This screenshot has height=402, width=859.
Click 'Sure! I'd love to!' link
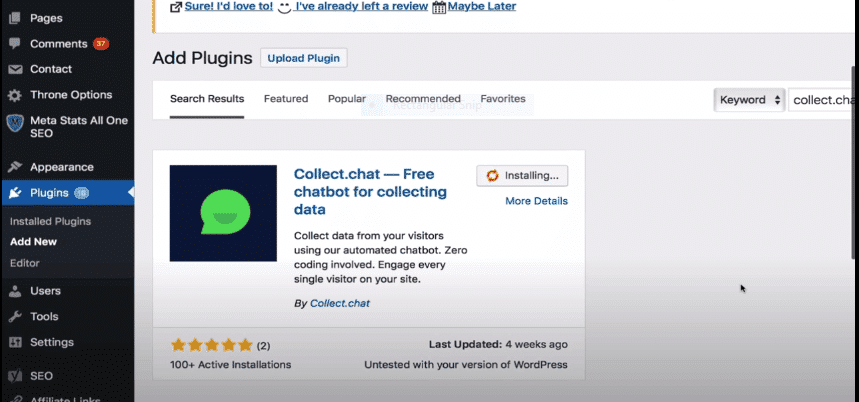(228, 7)
